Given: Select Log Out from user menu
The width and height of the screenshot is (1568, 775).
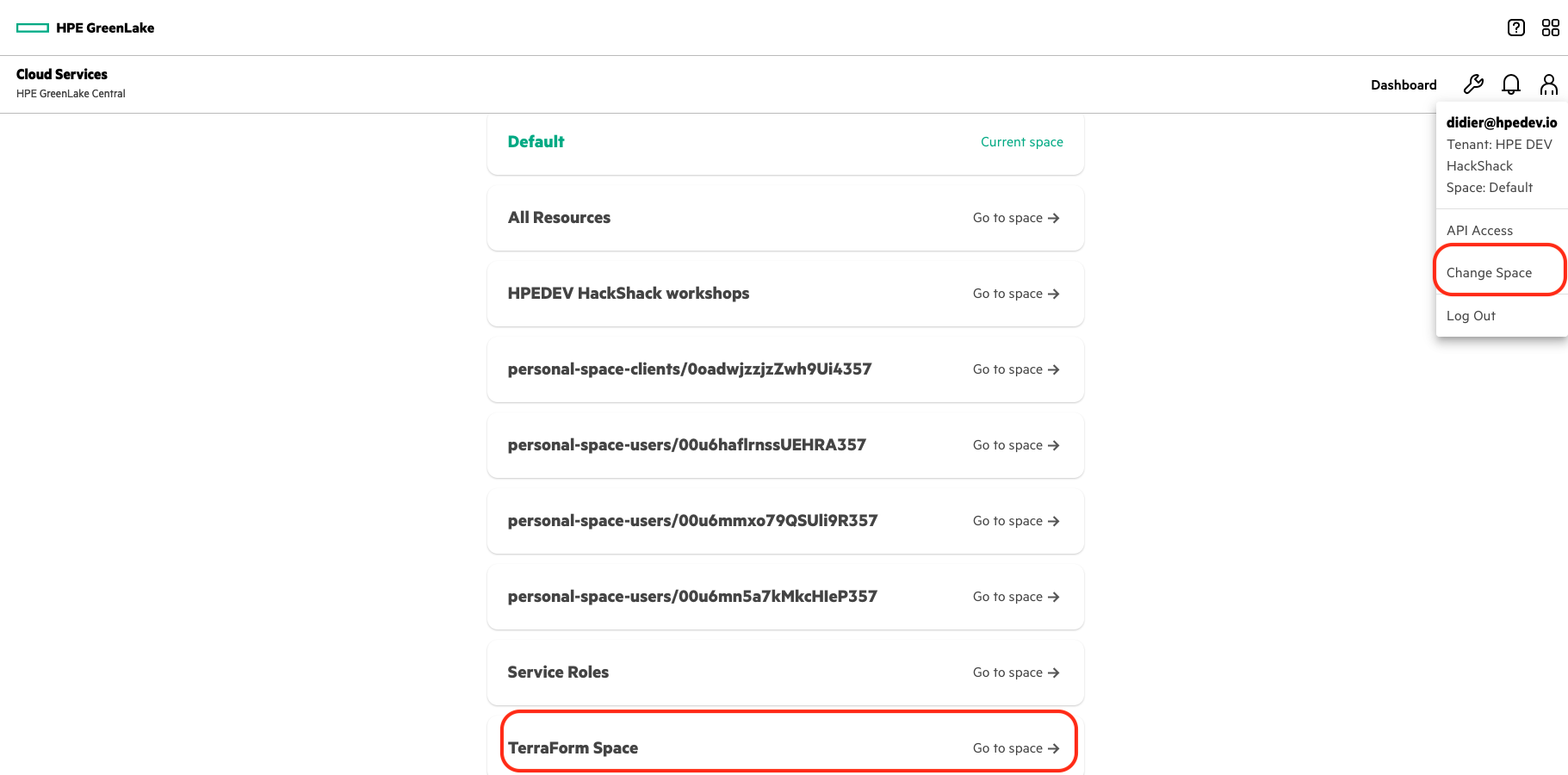Looking at the screenshot, I should (1471, 316).
